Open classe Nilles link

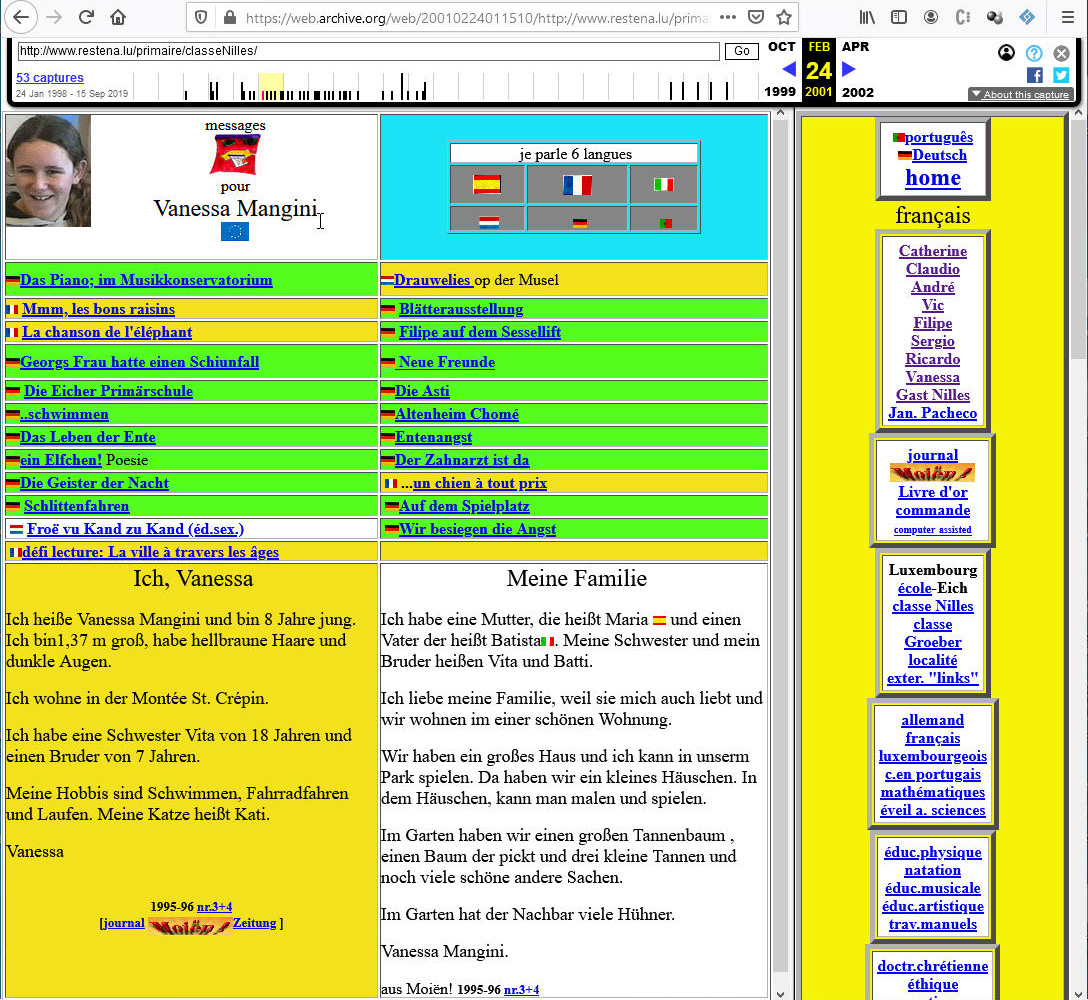(x=933, y=607)
